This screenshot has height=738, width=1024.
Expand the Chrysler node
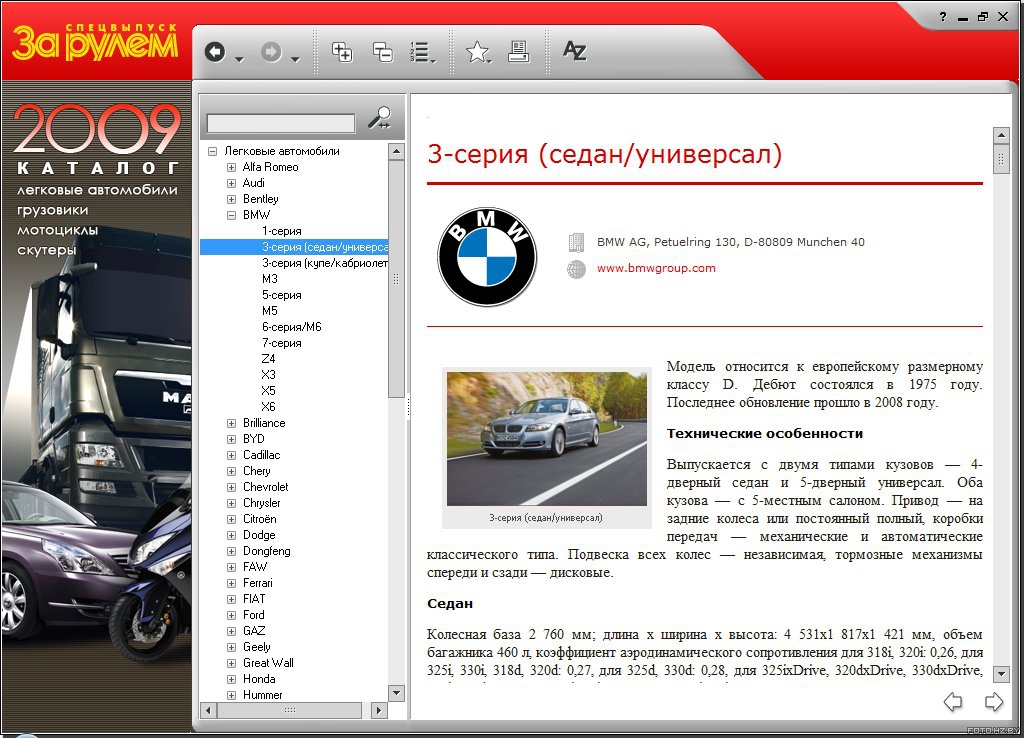pyautogui.click(x=231, y=504)
